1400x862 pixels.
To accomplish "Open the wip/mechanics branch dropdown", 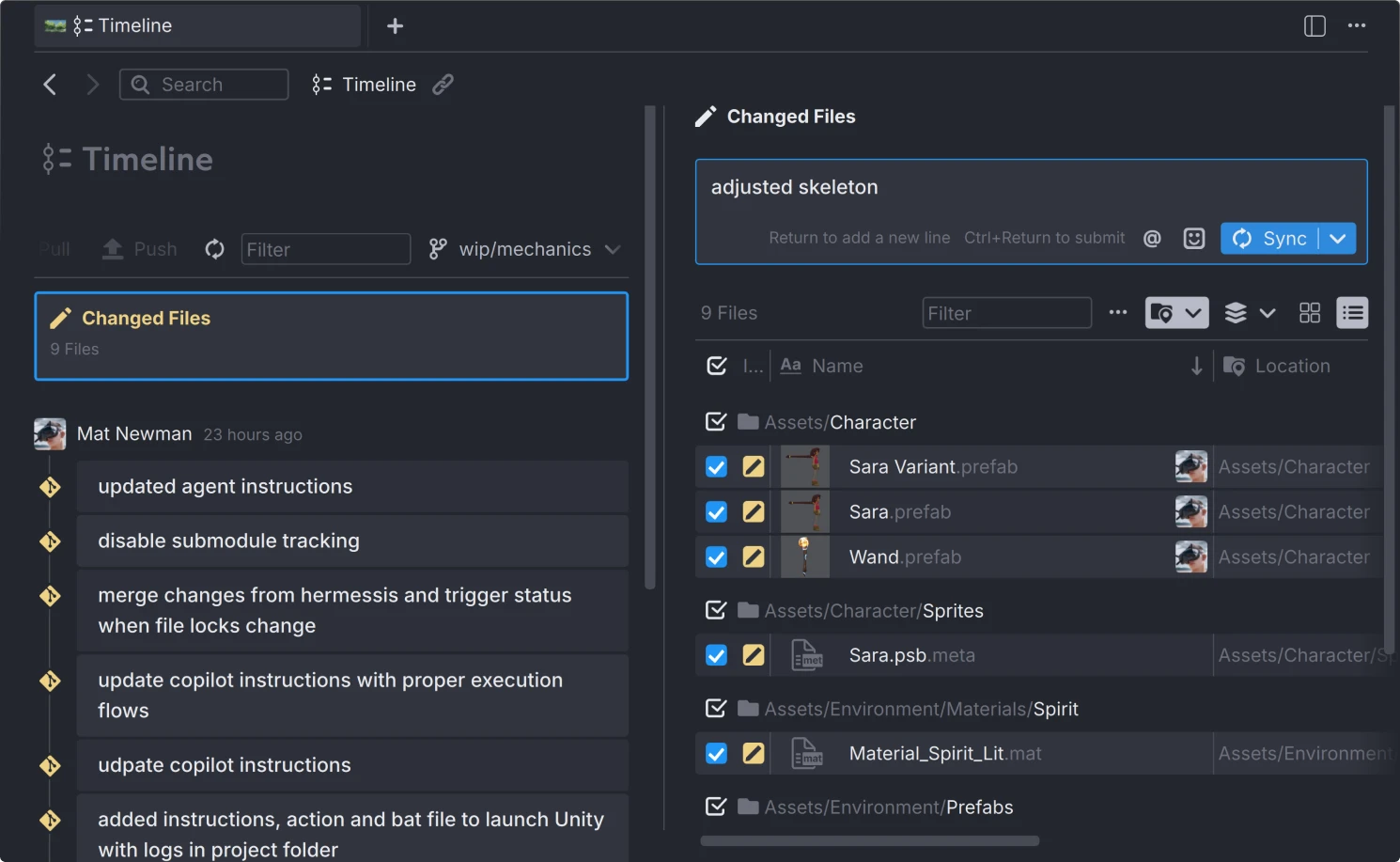I will click(613, 249).
